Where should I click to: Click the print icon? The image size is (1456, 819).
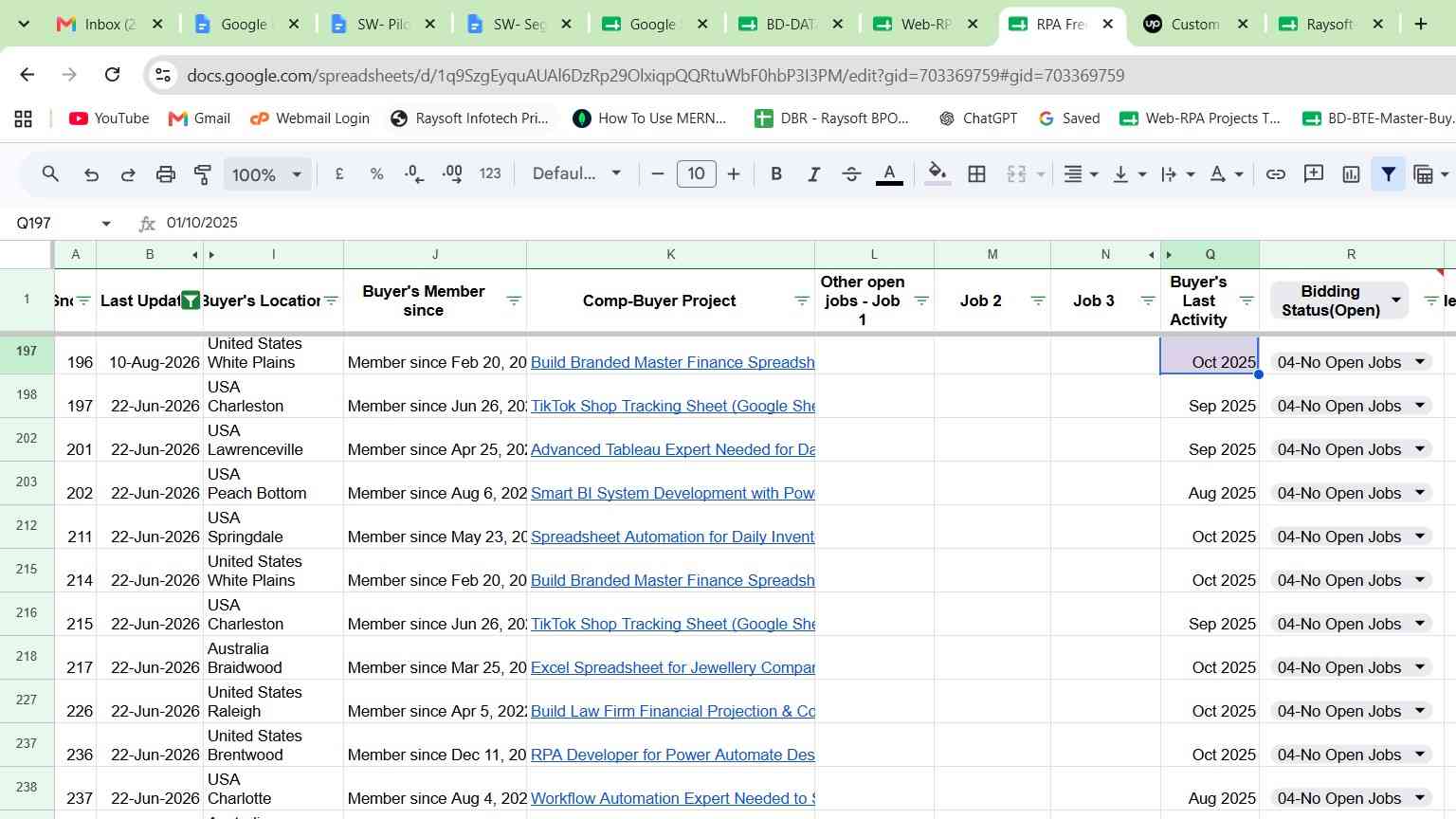click(166, 174)
